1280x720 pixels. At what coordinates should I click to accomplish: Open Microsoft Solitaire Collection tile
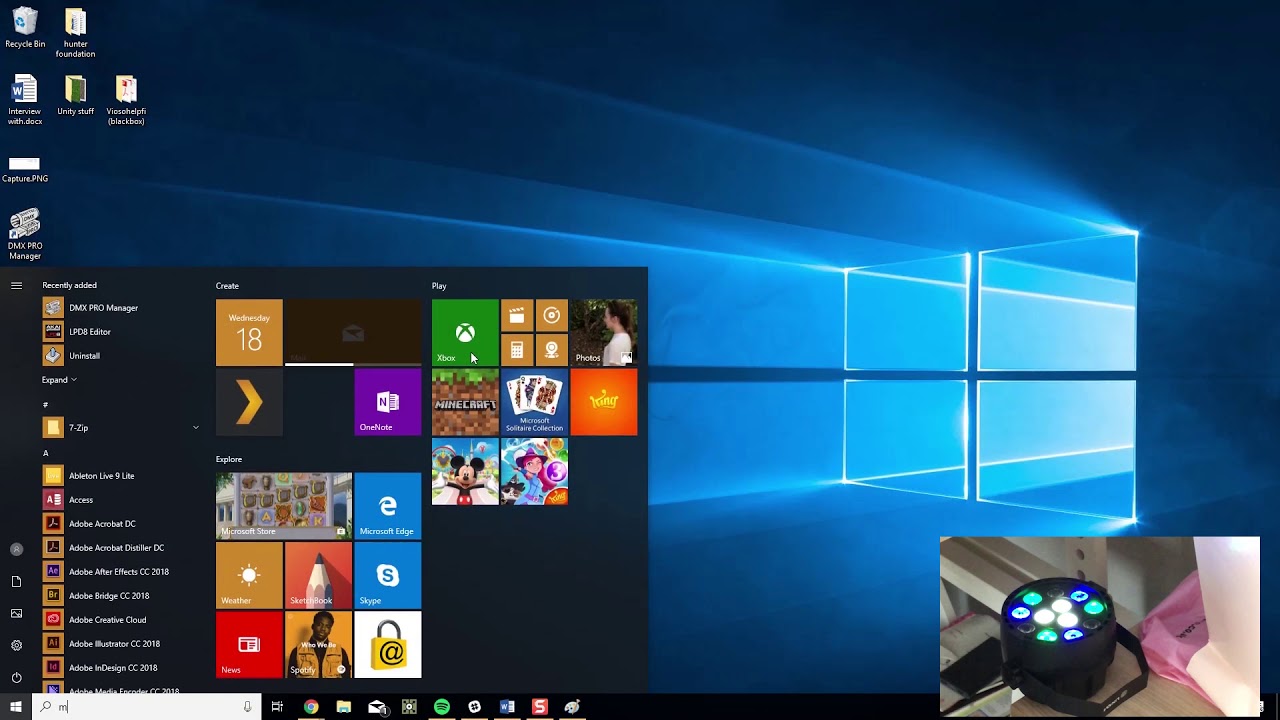coord(534,402)
